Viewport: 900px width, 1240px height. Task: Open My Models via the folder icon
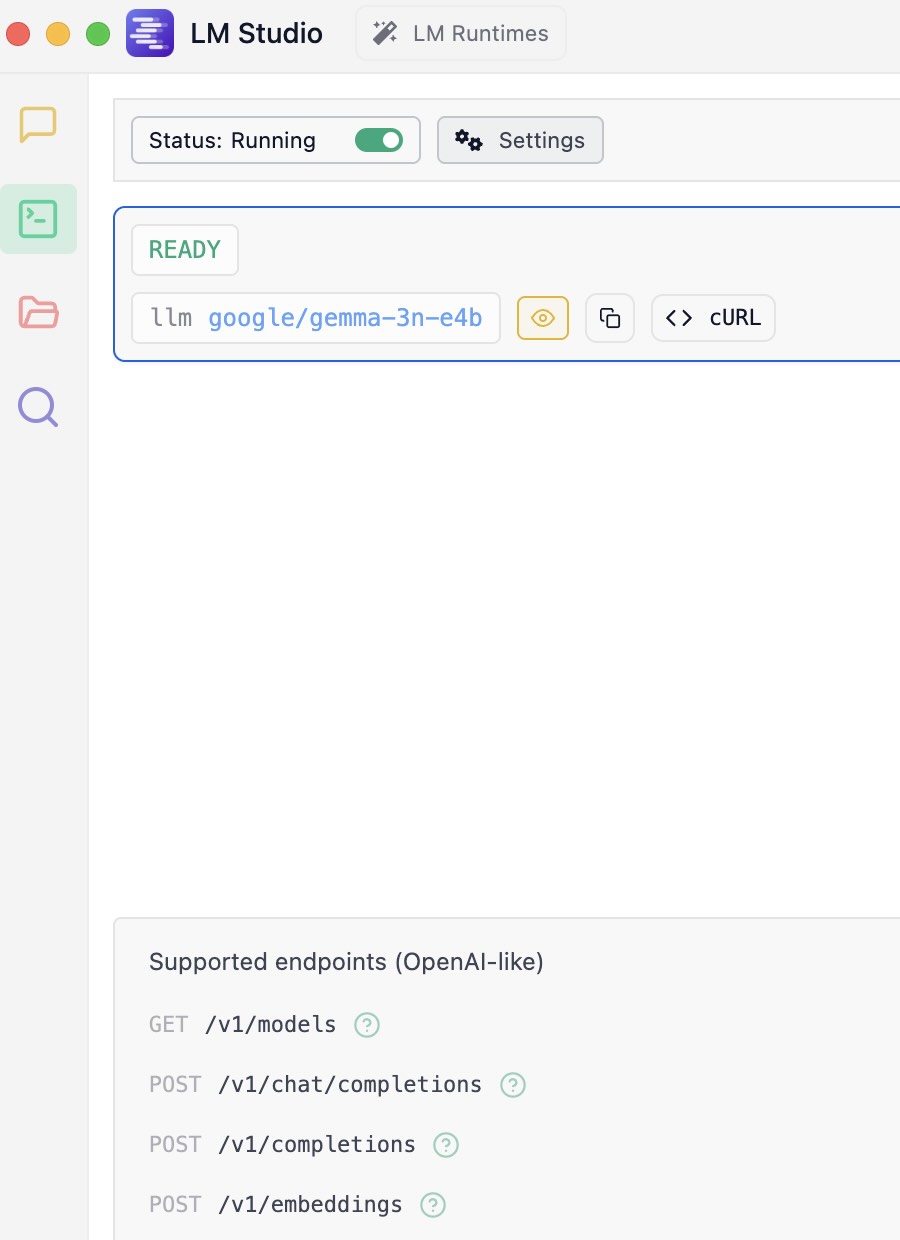[x=37, y=312]
